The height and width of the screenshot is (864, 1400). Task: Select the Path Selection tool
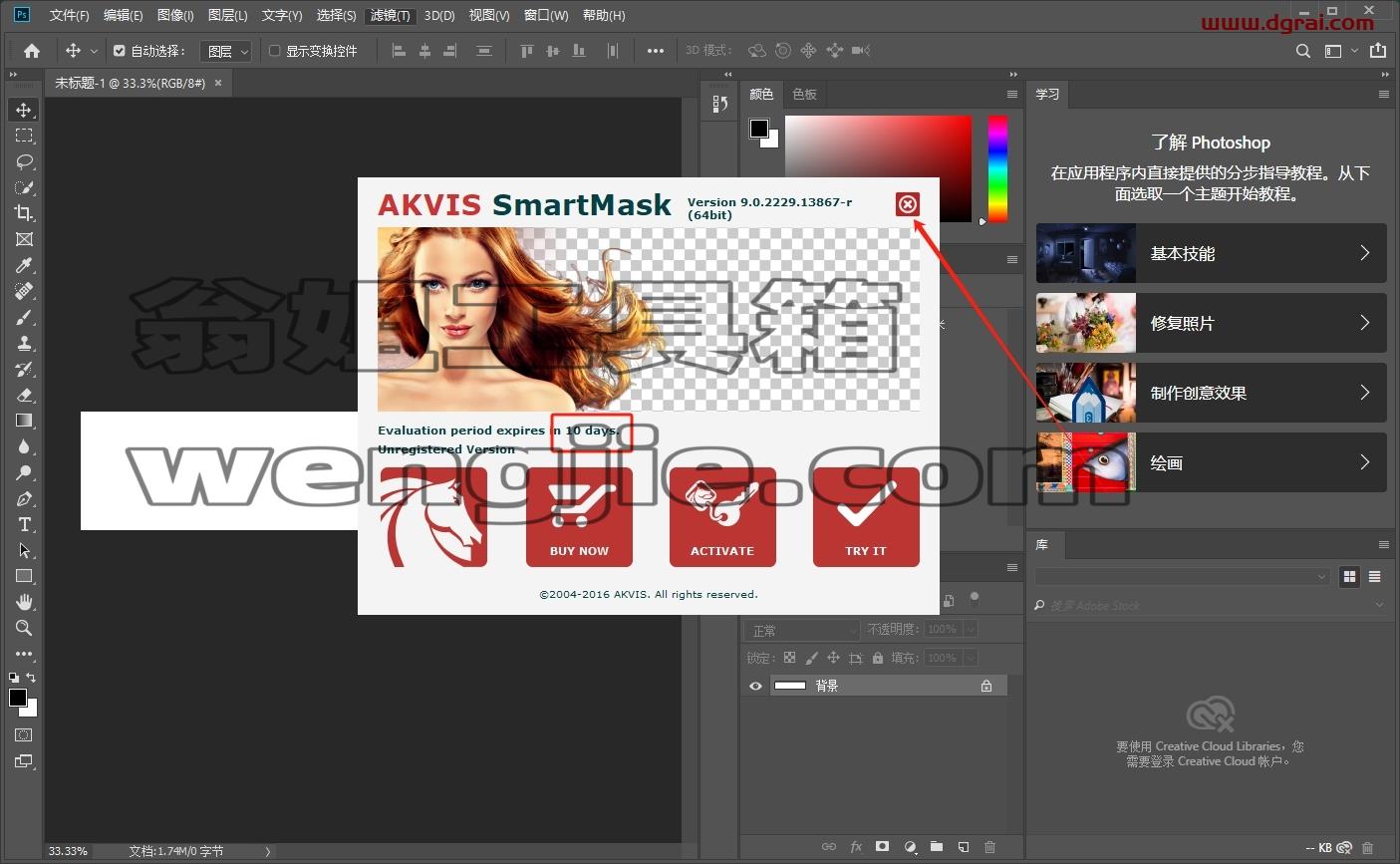[24, 550]
